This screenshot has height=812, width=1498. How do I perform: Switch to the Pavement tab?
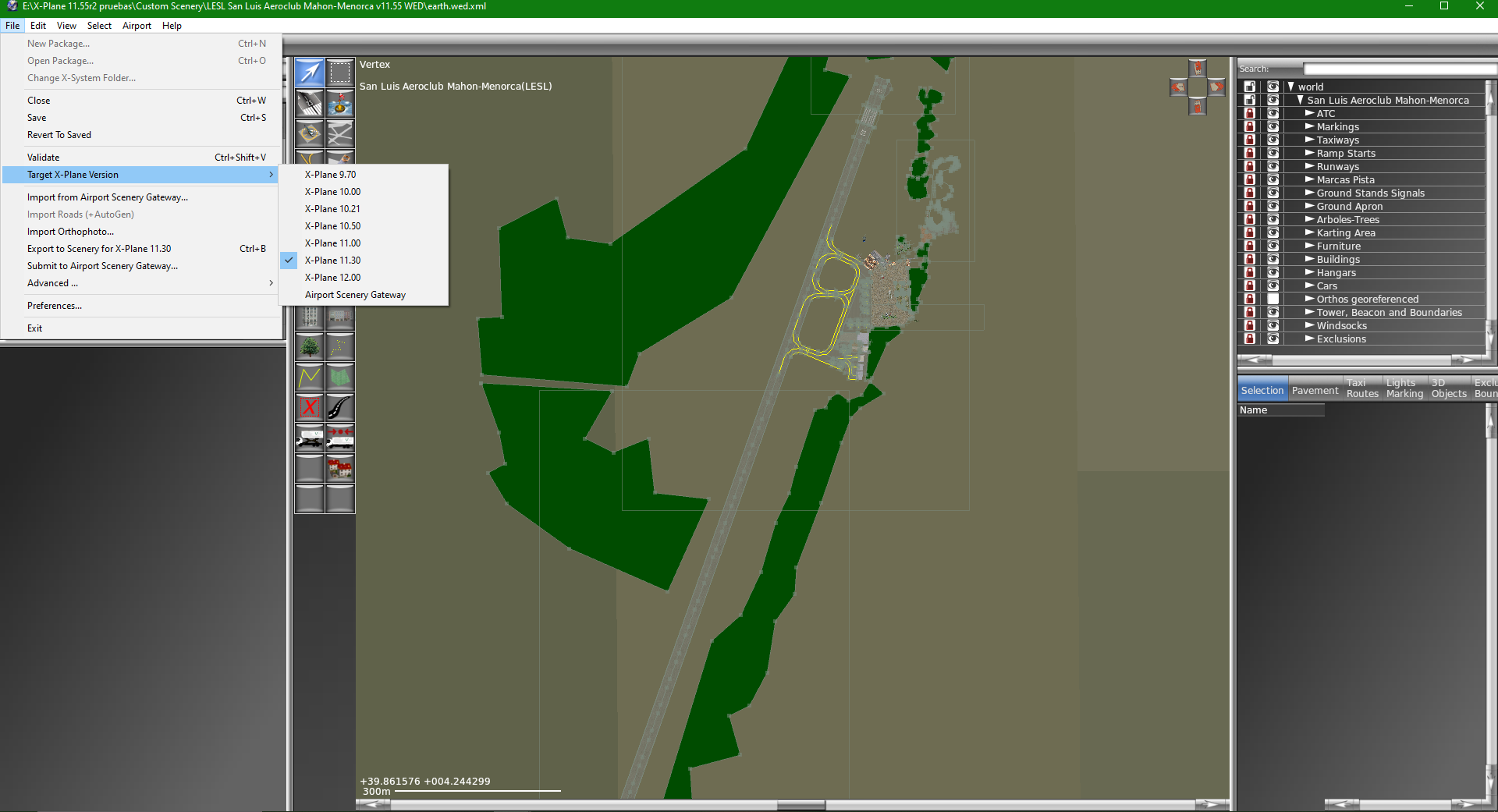[1315, 390]
